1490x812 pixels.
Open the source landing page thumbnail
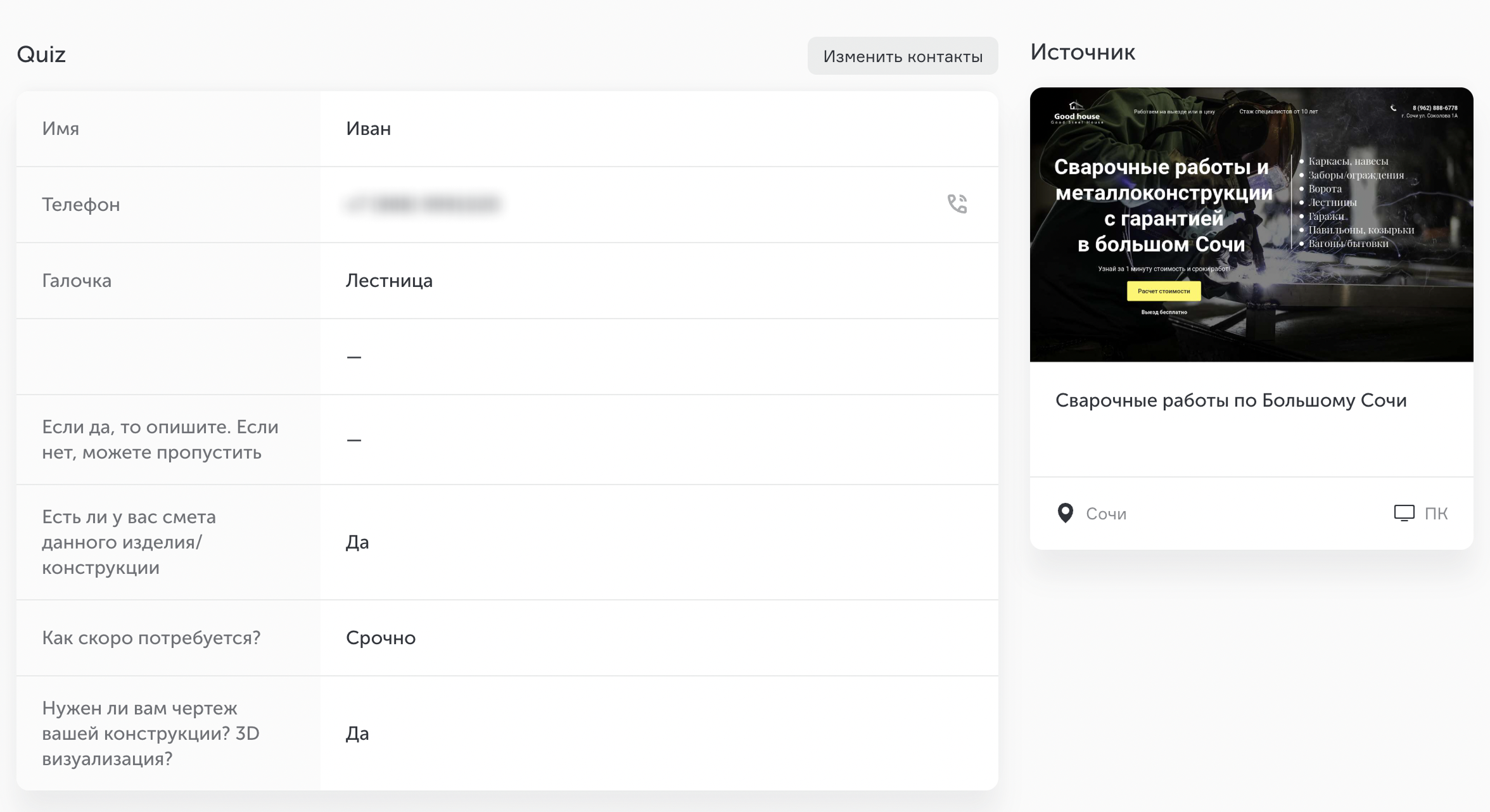click(x=1251, y=225)
